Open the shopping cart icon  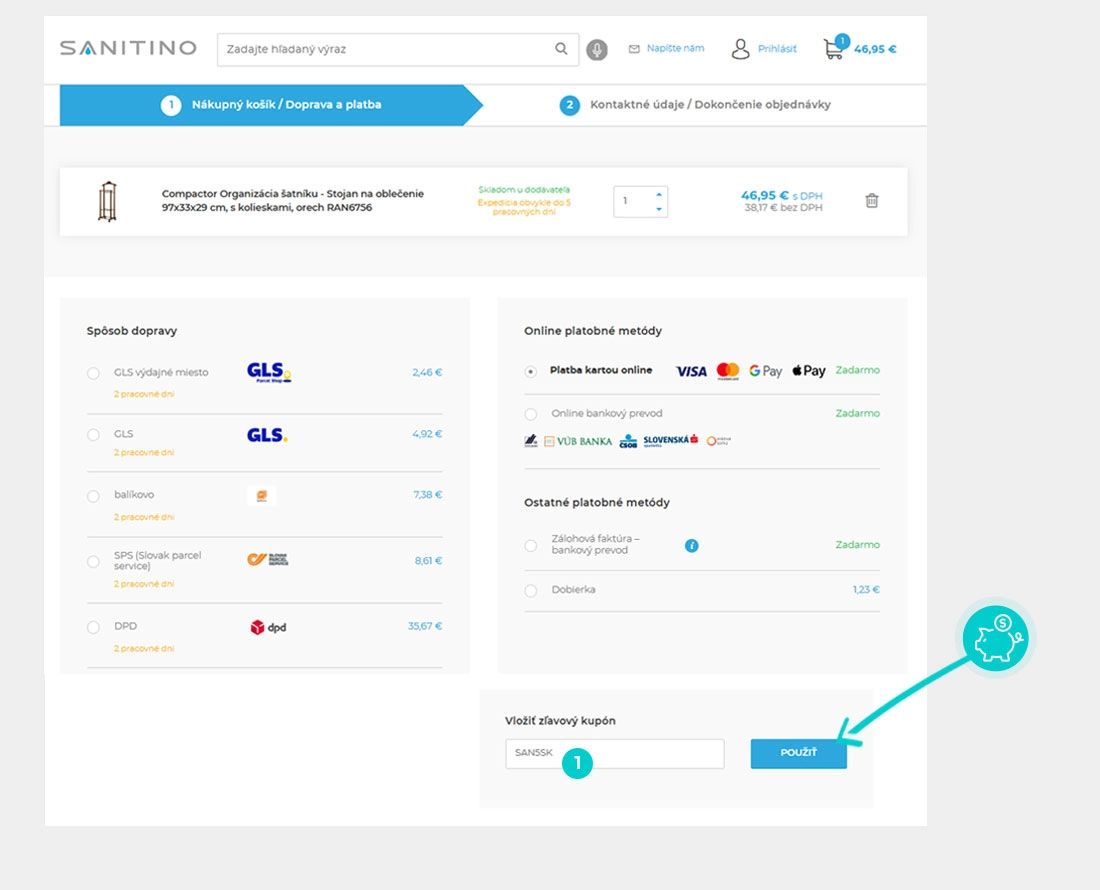pyautogui.click(x=833, y=49)
